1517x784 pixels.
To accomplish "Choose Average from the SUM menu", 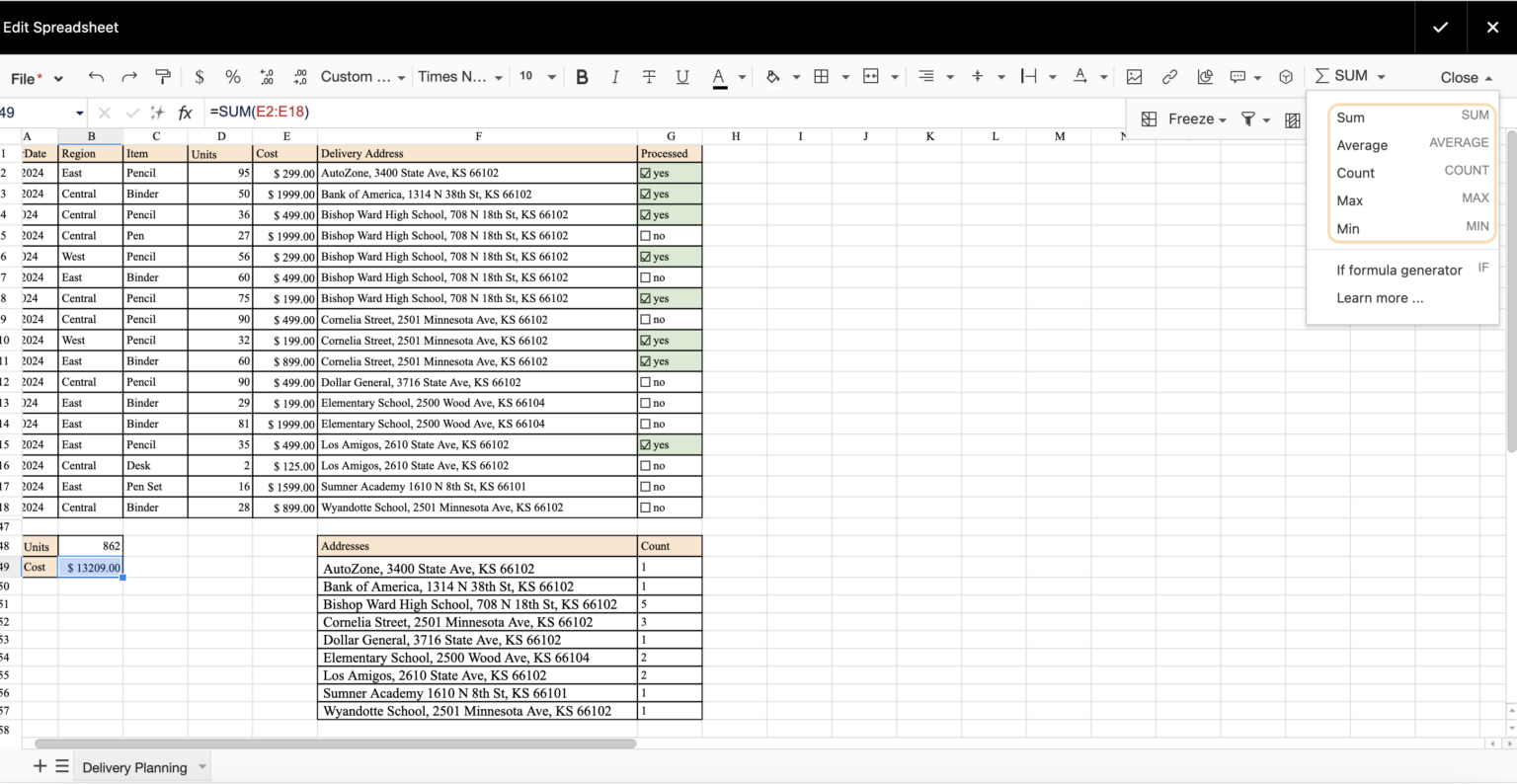I will (x=1362, y=145).
